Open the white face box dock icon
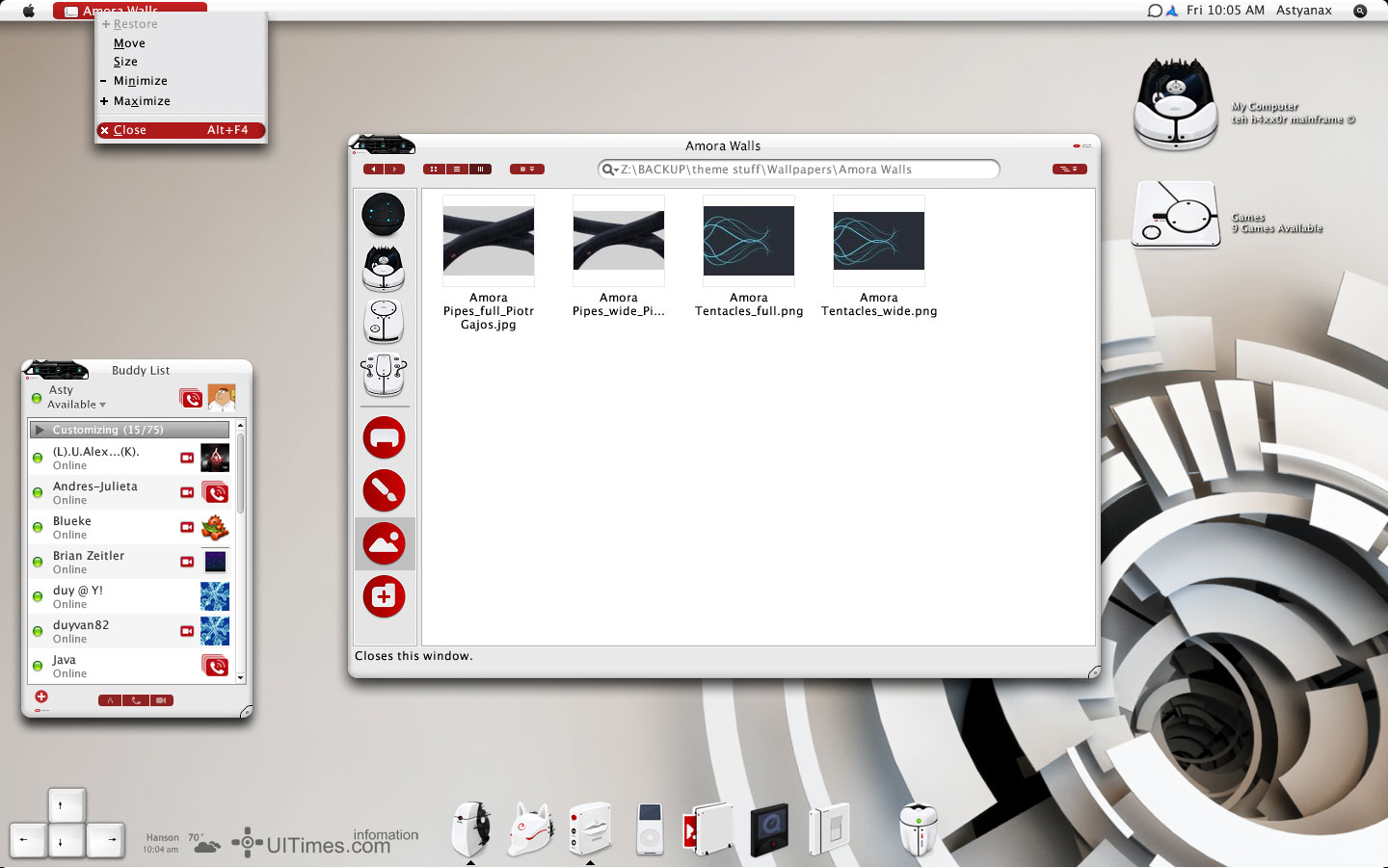The height and width of the screenshot is (868, 1388). [x=591, y=829]
